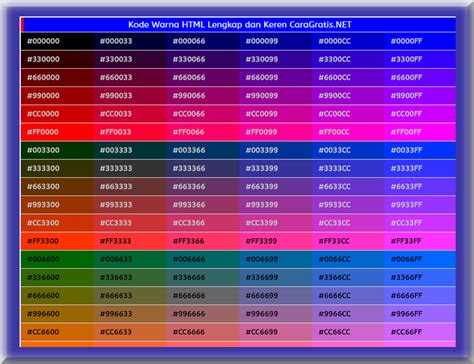Click the text '#000066'
Screen dimensions: 474x364
coord(189,41)
